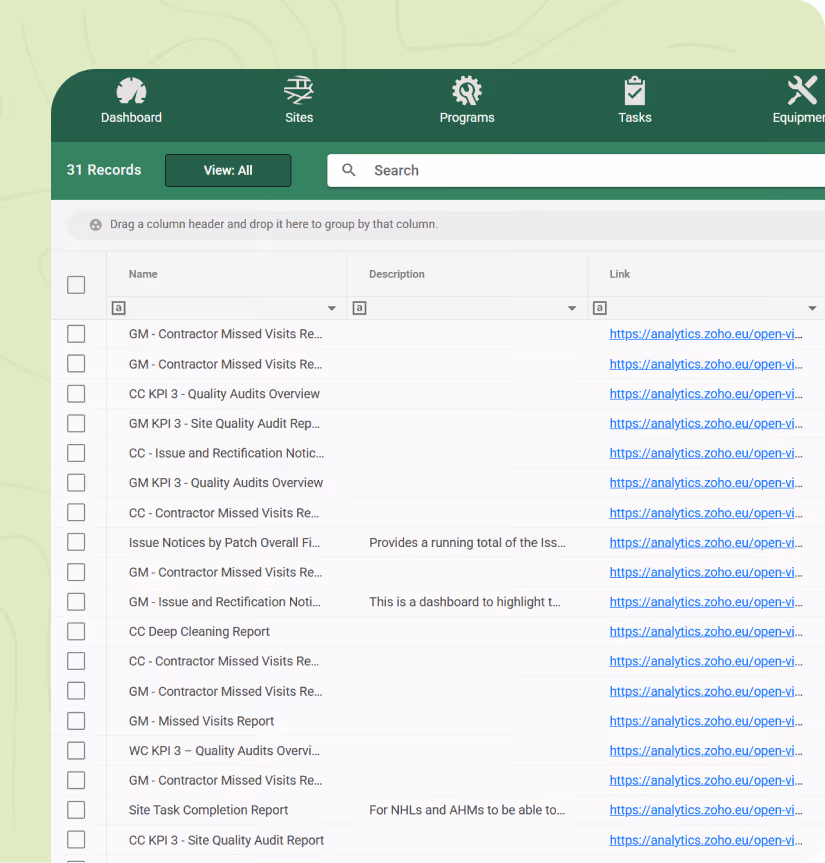Open link for GM KPI 3 - Site Quality Audit Rep…

tap(706, 424)
